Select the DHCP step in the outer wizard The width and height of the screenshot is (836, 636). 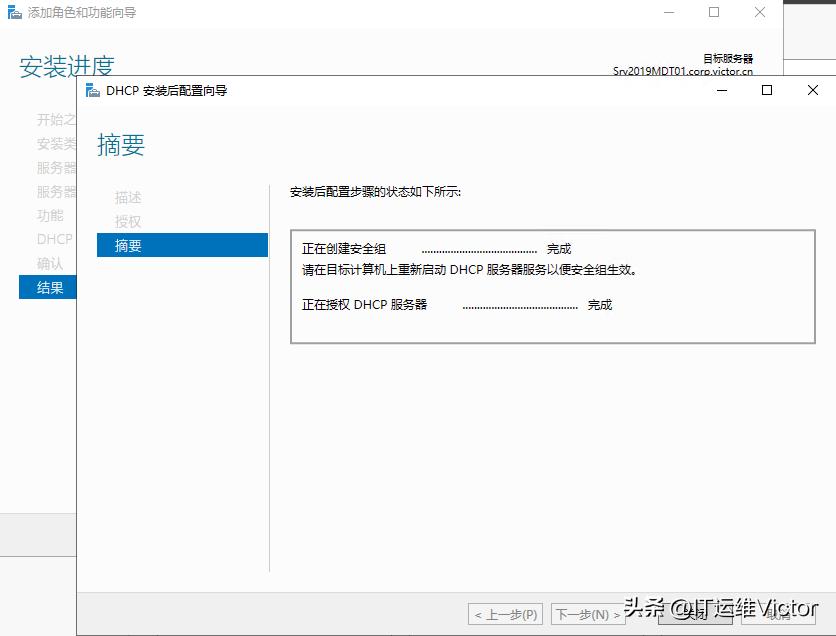(53, 239)
